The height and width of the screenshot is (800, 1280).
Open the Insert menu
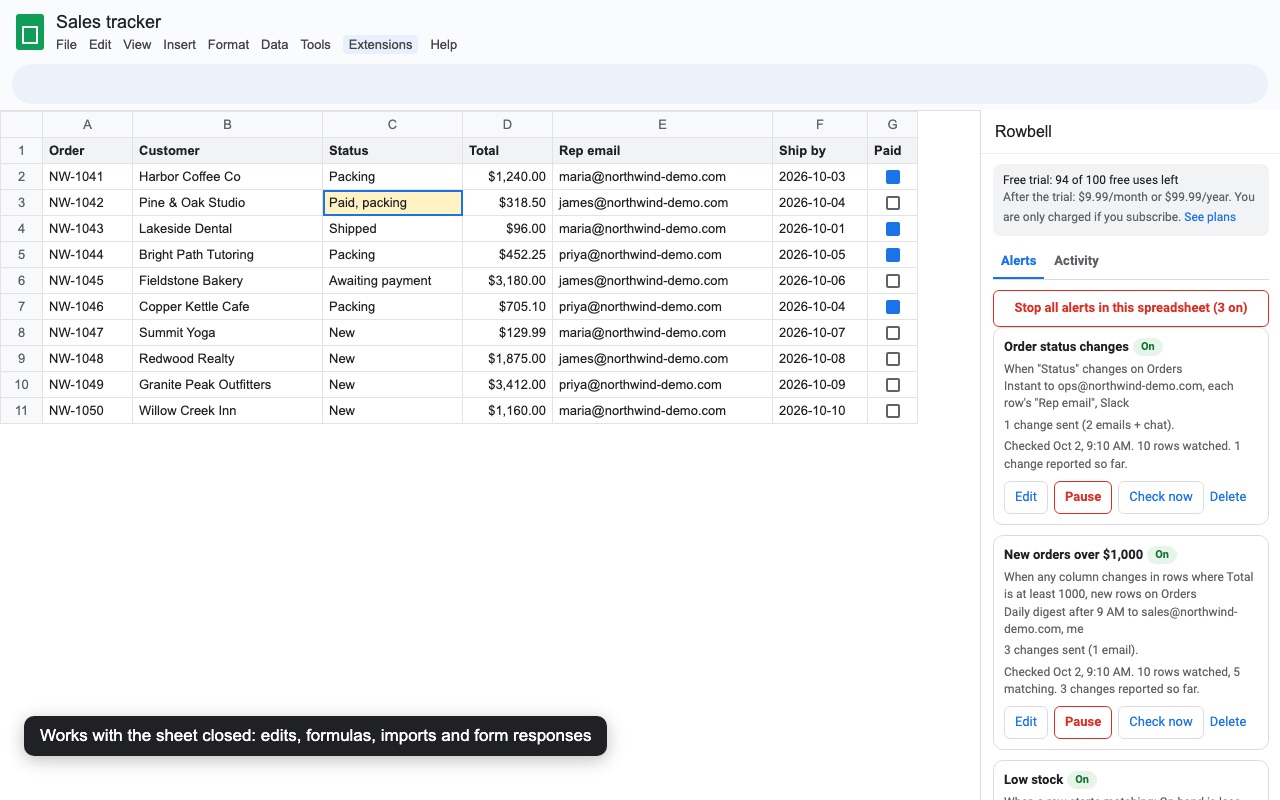click(x=180, y=45)
